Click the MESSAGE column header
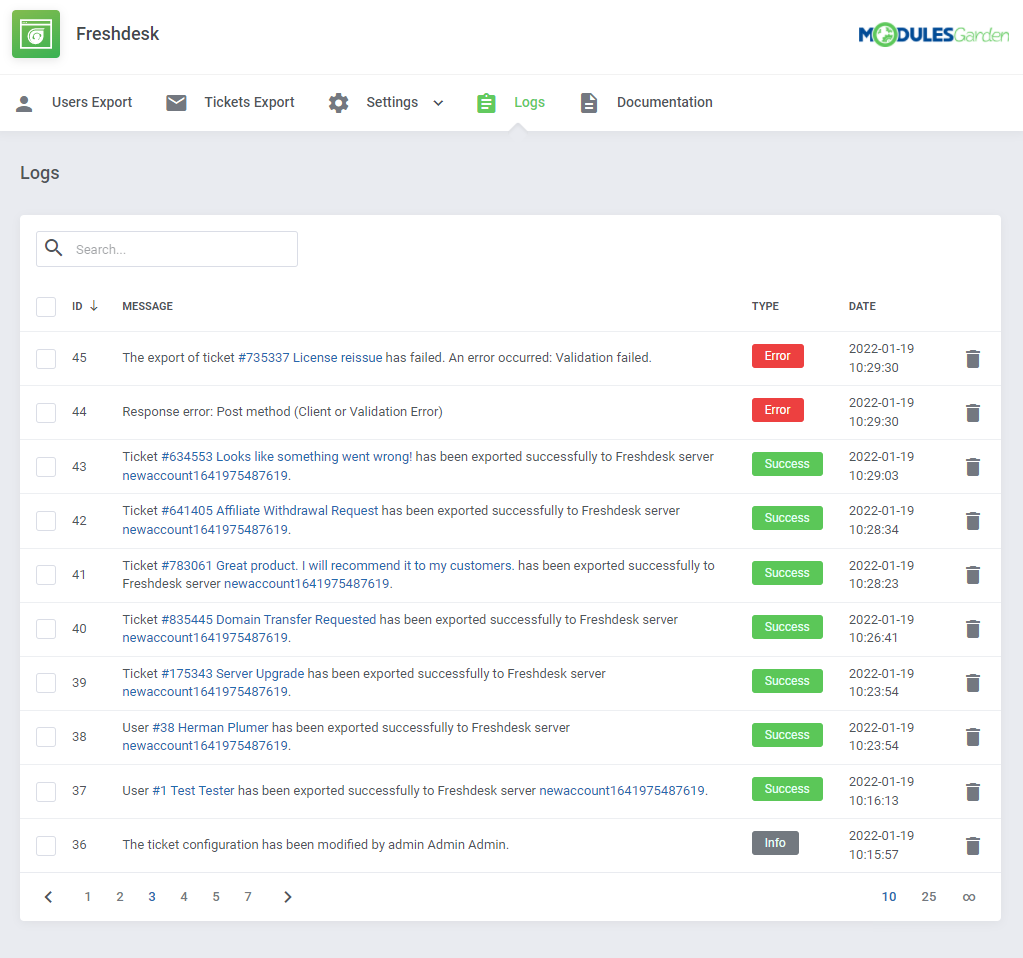 pyautogui.click(x=147, y=306)
